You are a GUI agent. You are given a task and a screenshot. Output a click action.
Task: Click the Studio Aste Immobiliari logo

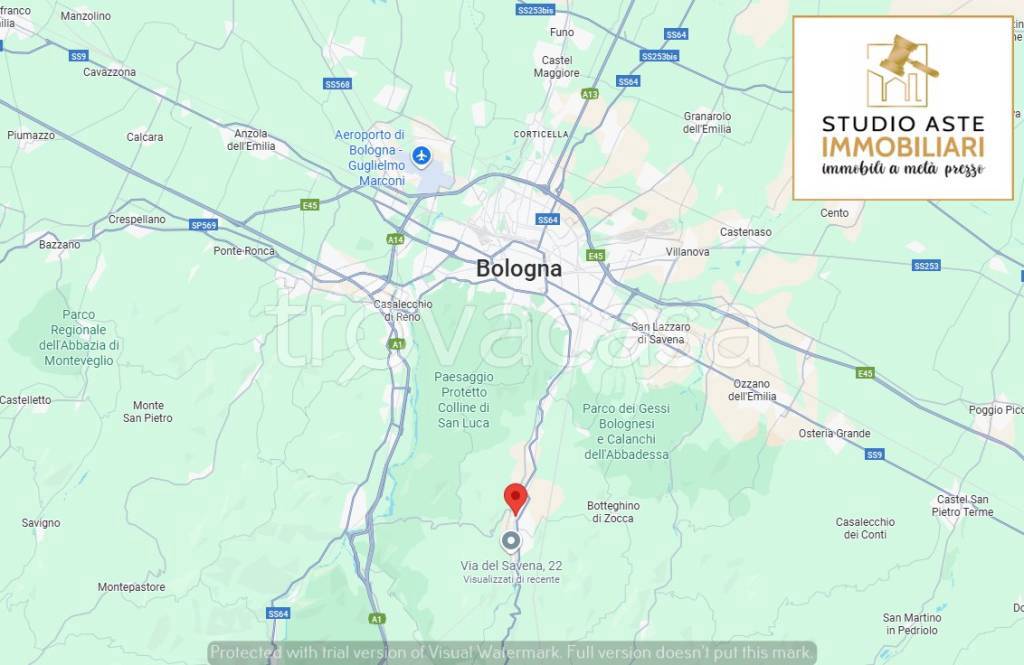903,108
